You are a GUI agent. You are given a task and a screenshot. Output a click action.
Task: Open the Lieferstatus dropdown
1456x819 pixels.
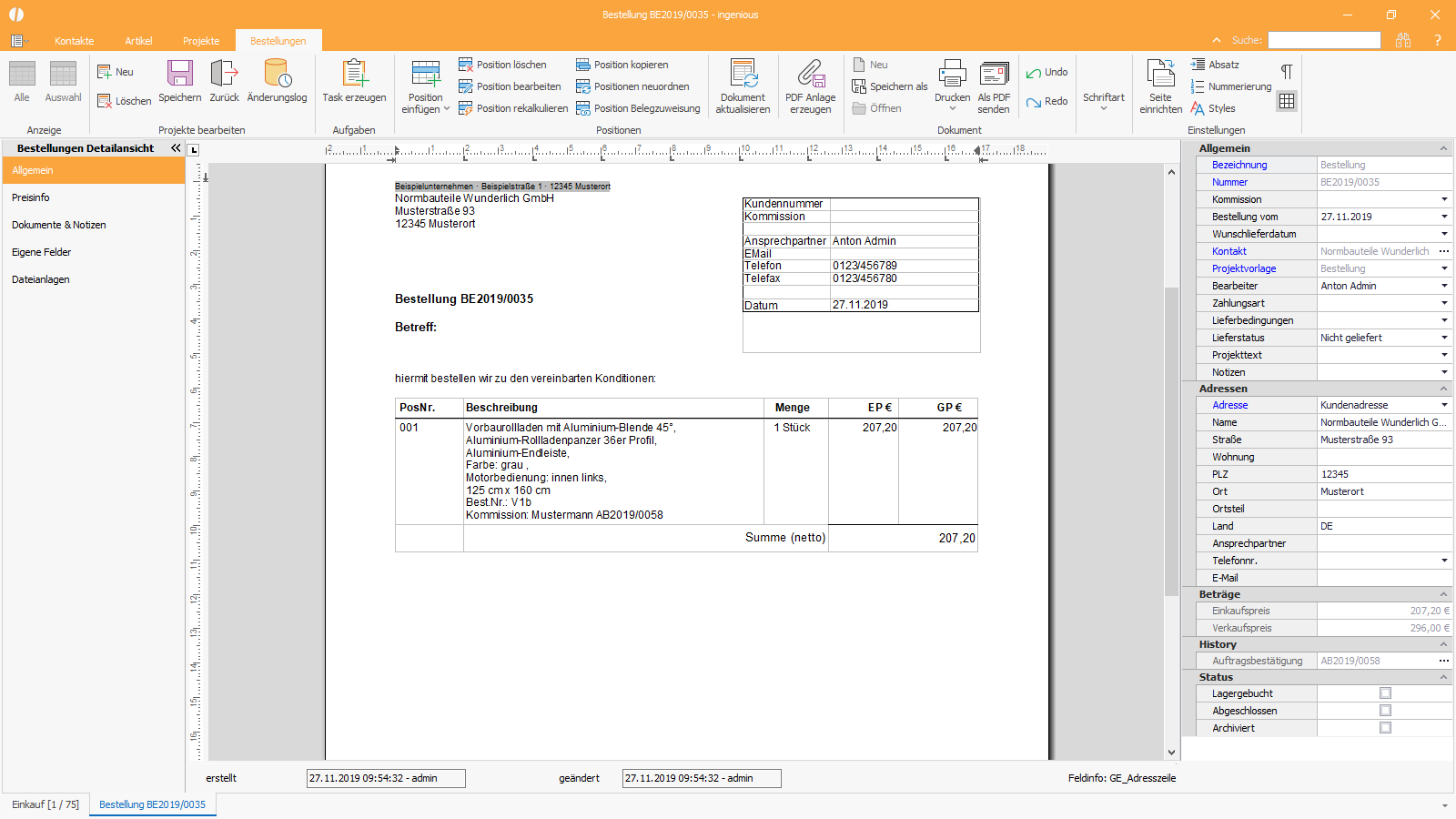1444,338
